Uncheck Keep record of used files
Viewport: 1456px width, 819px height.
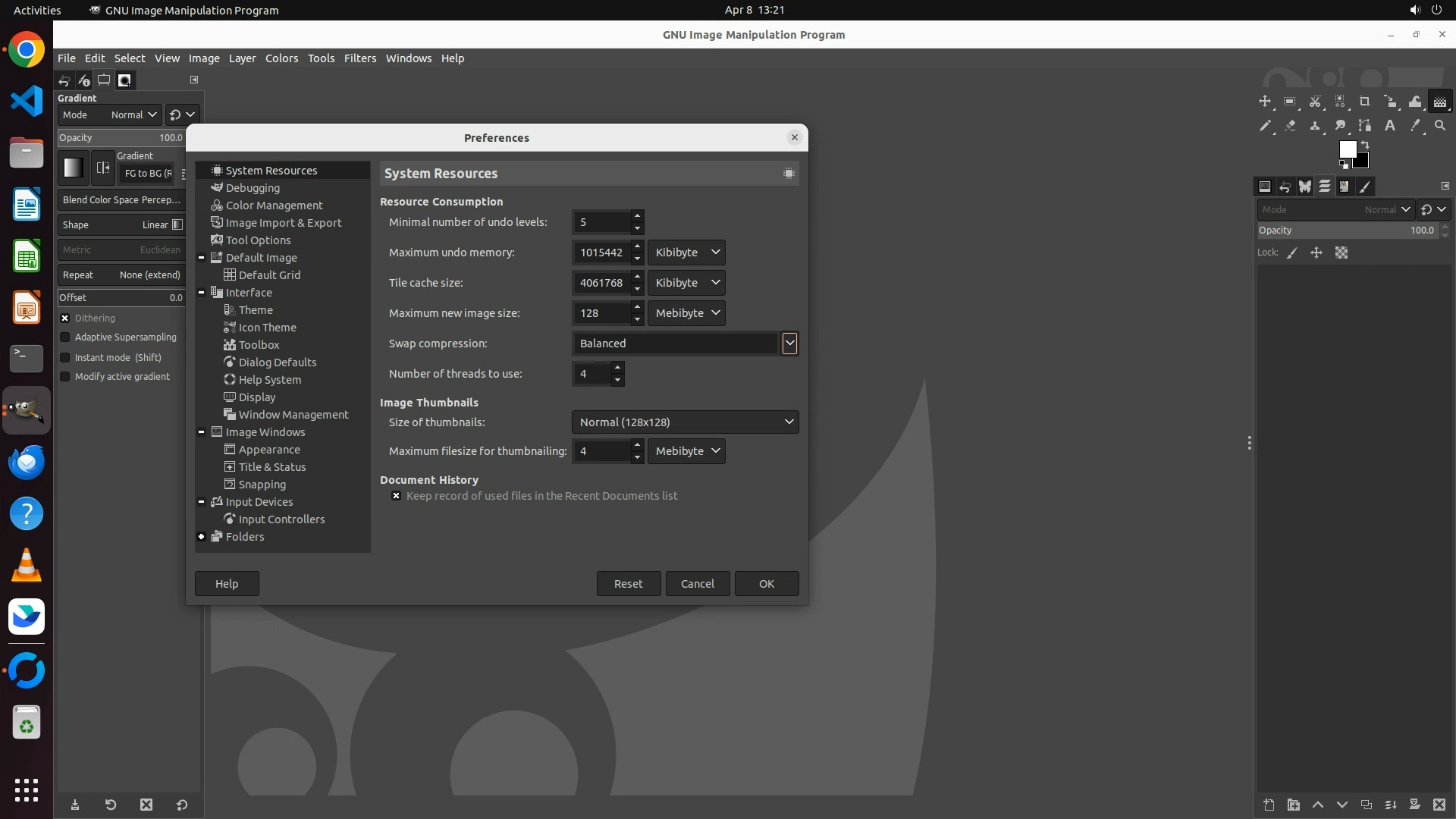pos(396,496)
